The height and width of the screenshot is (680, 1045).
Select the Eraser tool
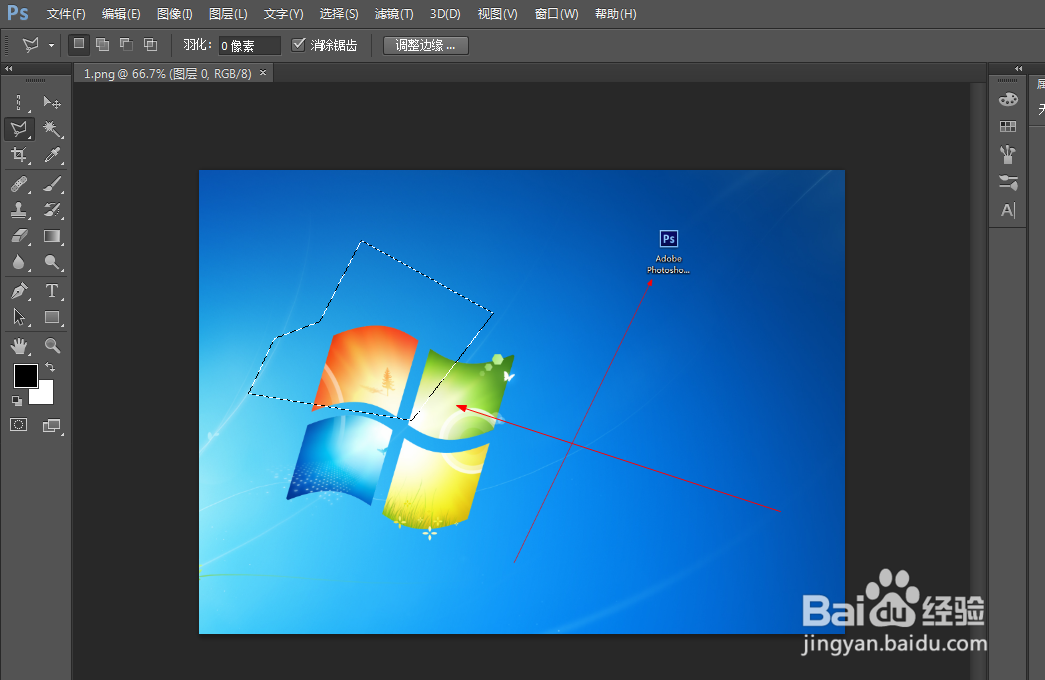pyautogui.click(x=19, y=236)
